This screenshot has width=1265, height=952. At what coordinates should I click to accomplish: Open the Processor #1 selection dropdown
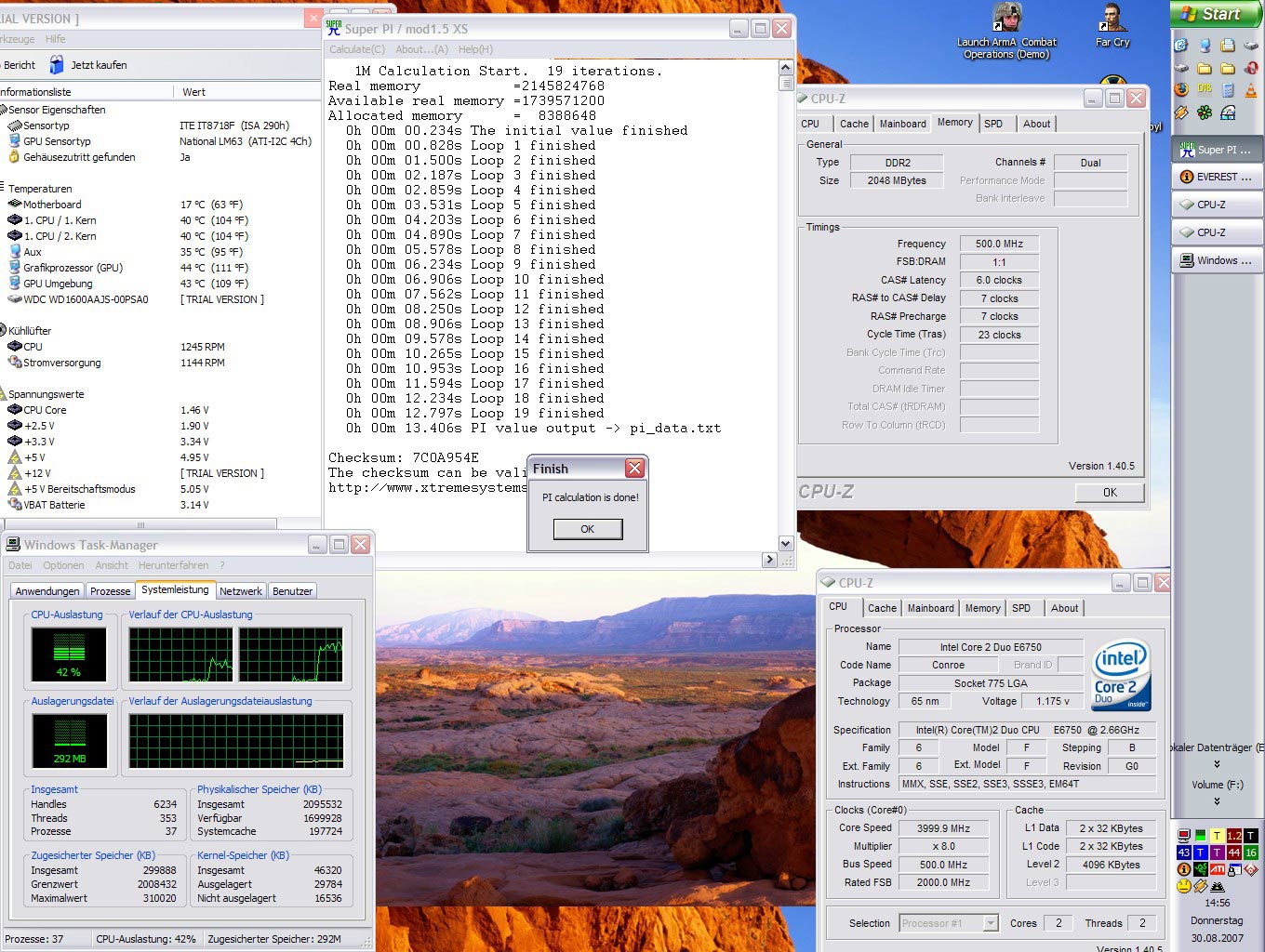point(991,923)
